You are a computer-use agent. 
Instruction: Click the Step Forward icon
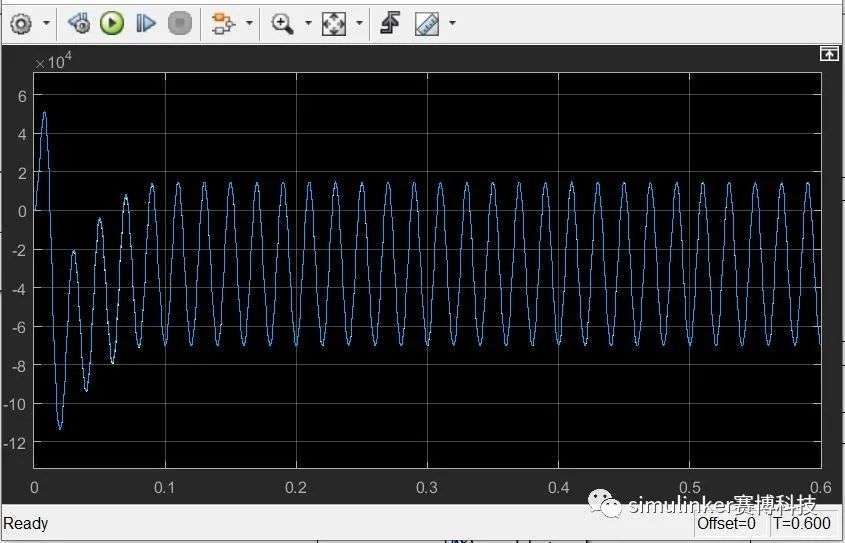coord(146,23)
